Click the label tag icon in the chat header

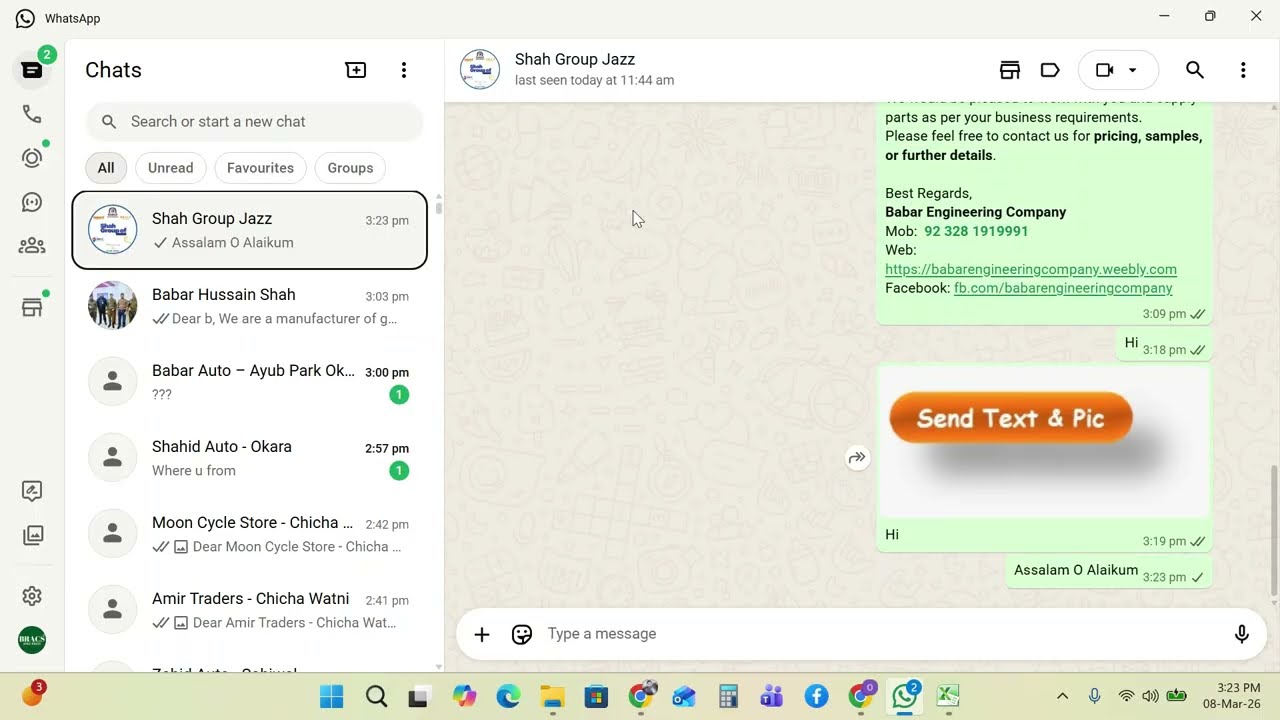click(x=1050, y=70)
